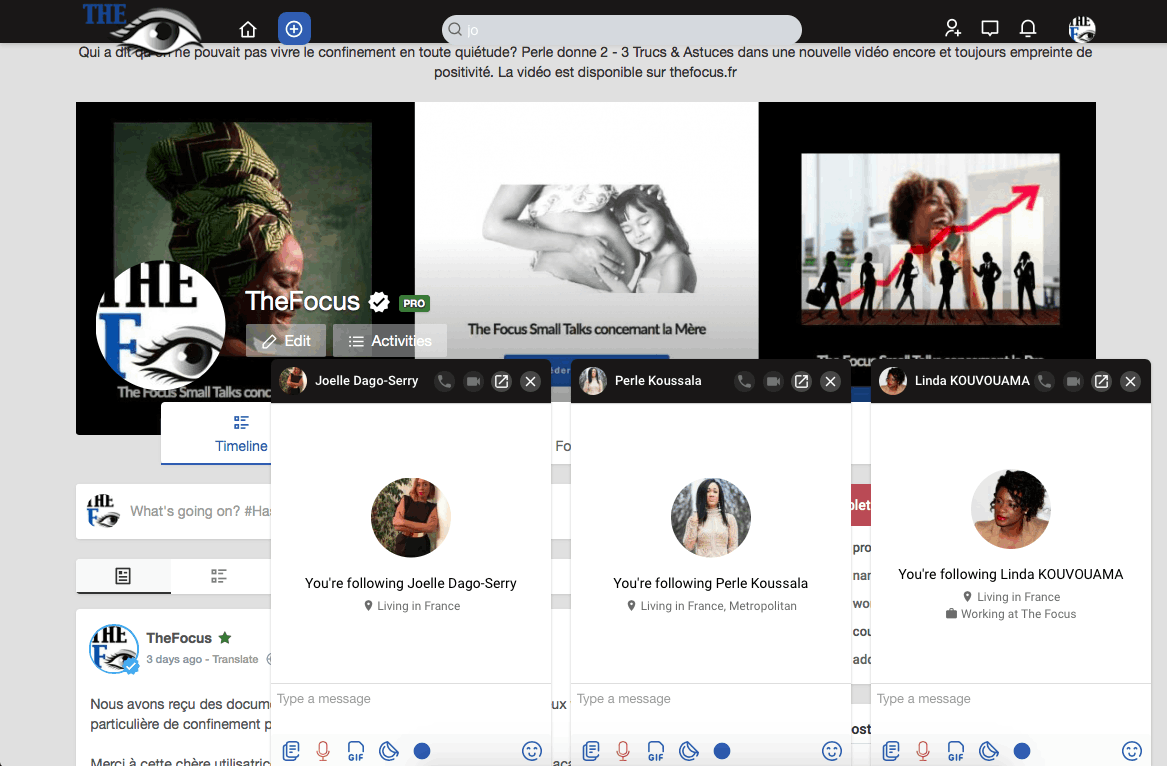
Task: Pick chat color in Linda KOUVOUAMA chat
Action: [1022, 750]
